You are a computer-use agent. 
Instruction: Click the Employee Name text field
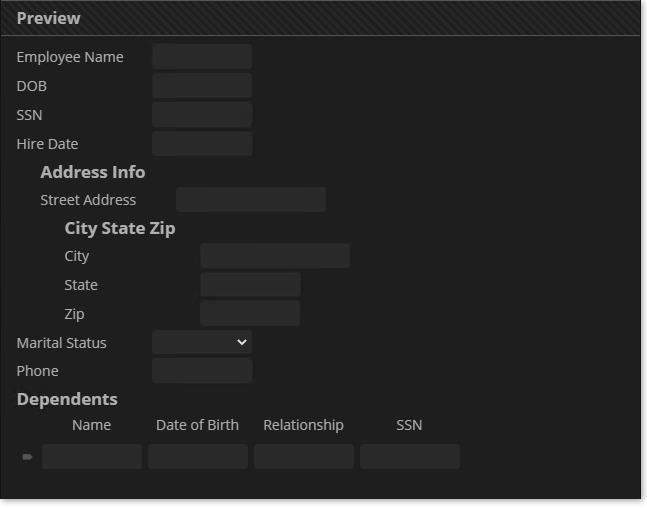coord(202,57)
